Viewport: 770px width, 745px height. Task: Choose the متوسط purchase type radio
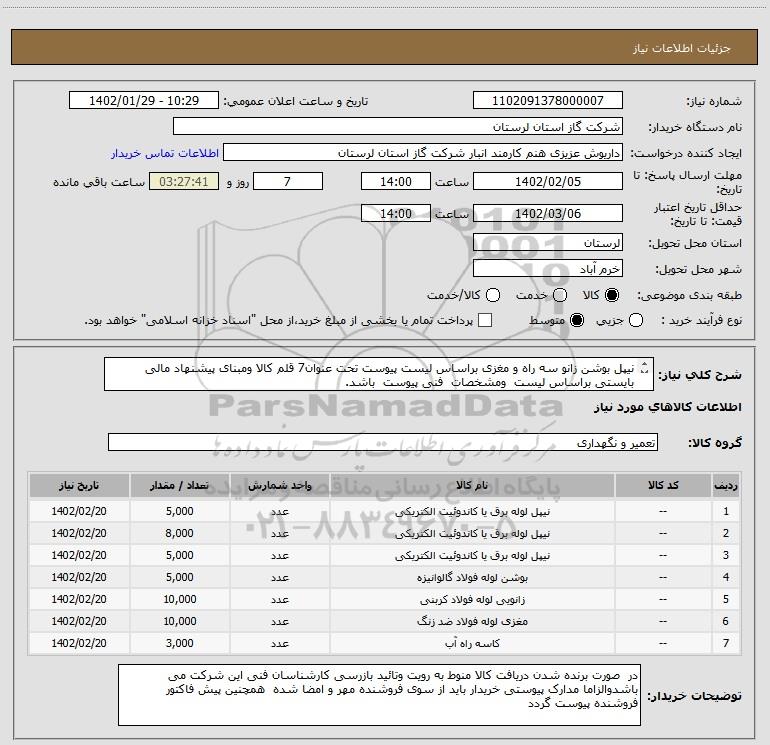(x=577, y=321)
